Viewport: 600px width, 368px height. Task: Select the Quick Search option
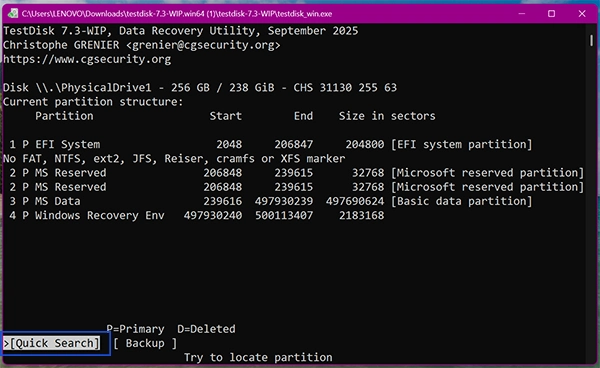(52, 343)
